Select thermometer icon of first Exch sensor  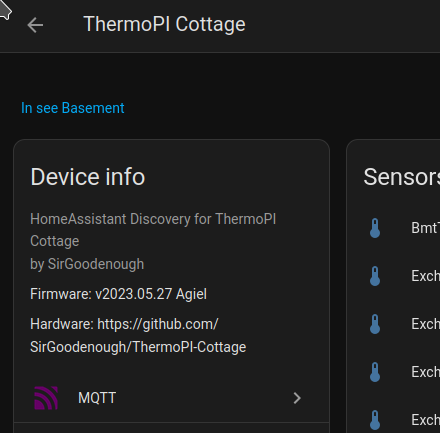tap(375, 276)
